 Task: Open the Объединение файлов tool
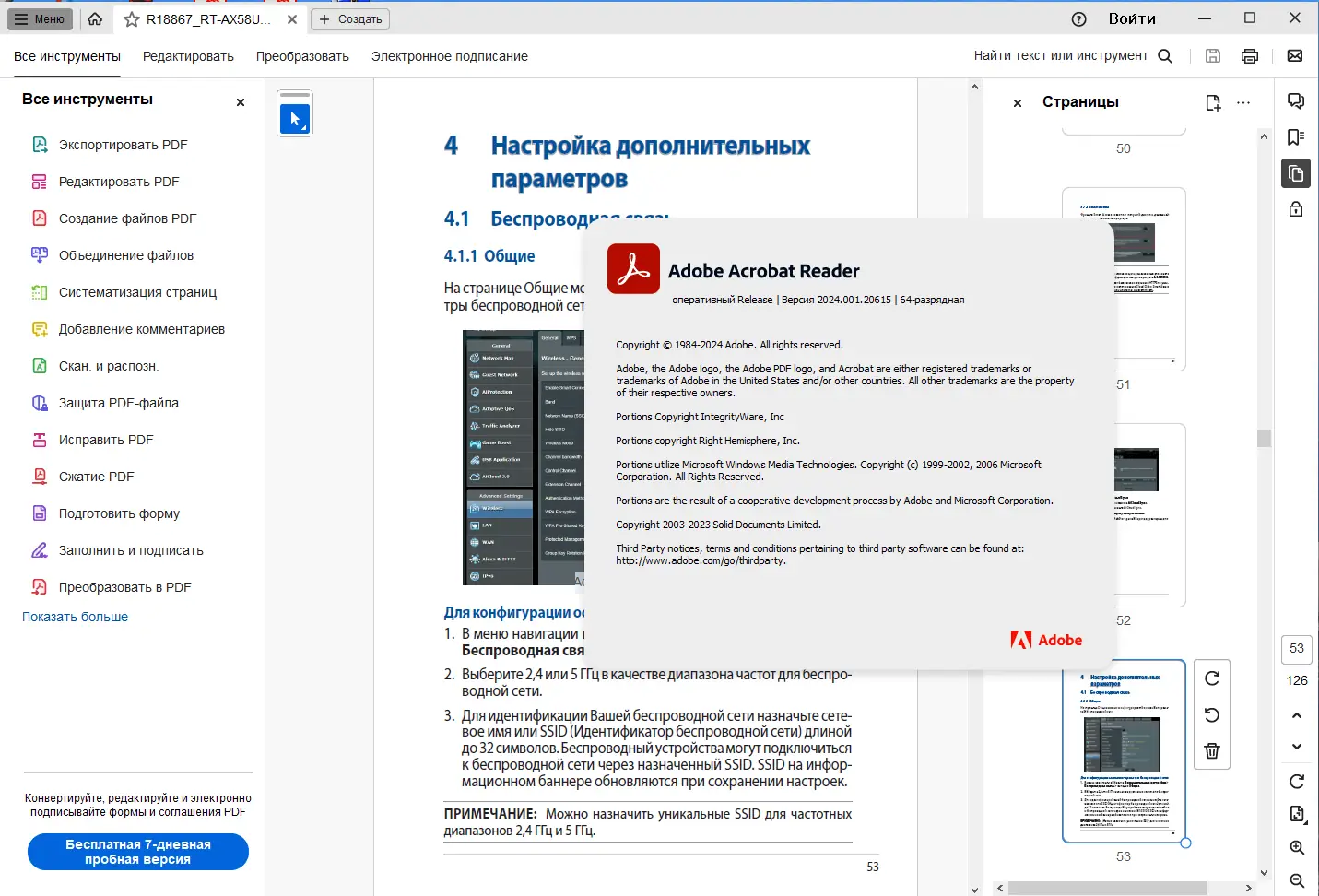coord(126,255)
